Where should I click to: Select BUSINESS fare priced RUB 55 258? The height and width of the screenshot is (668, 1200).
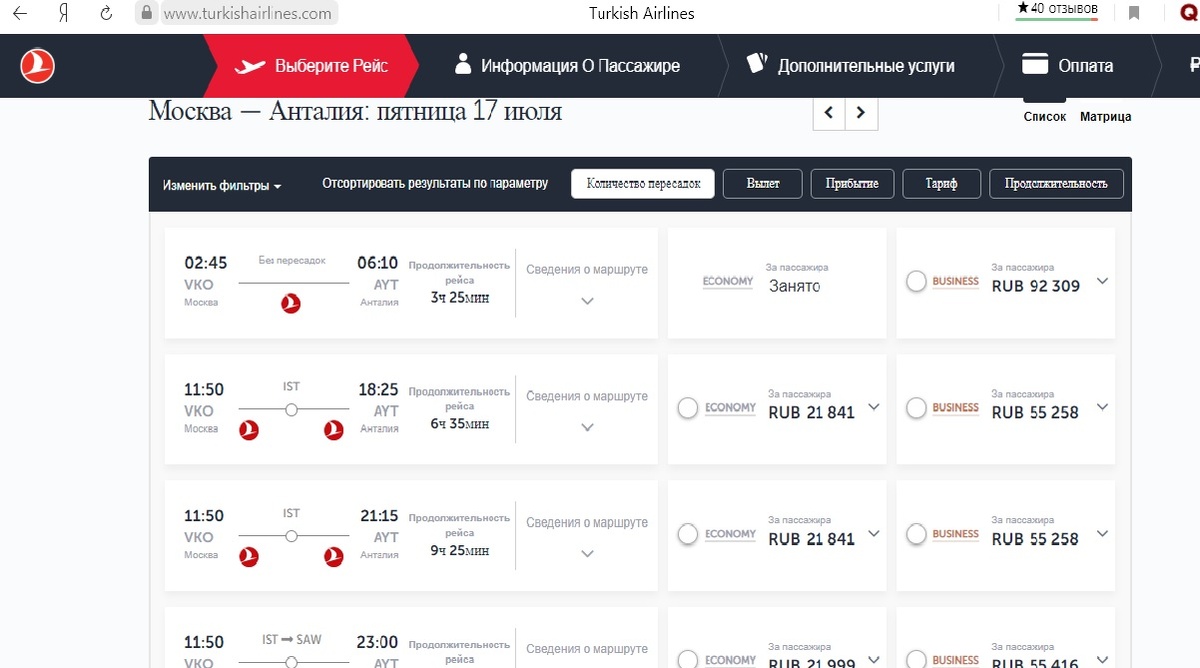[915, 408]
